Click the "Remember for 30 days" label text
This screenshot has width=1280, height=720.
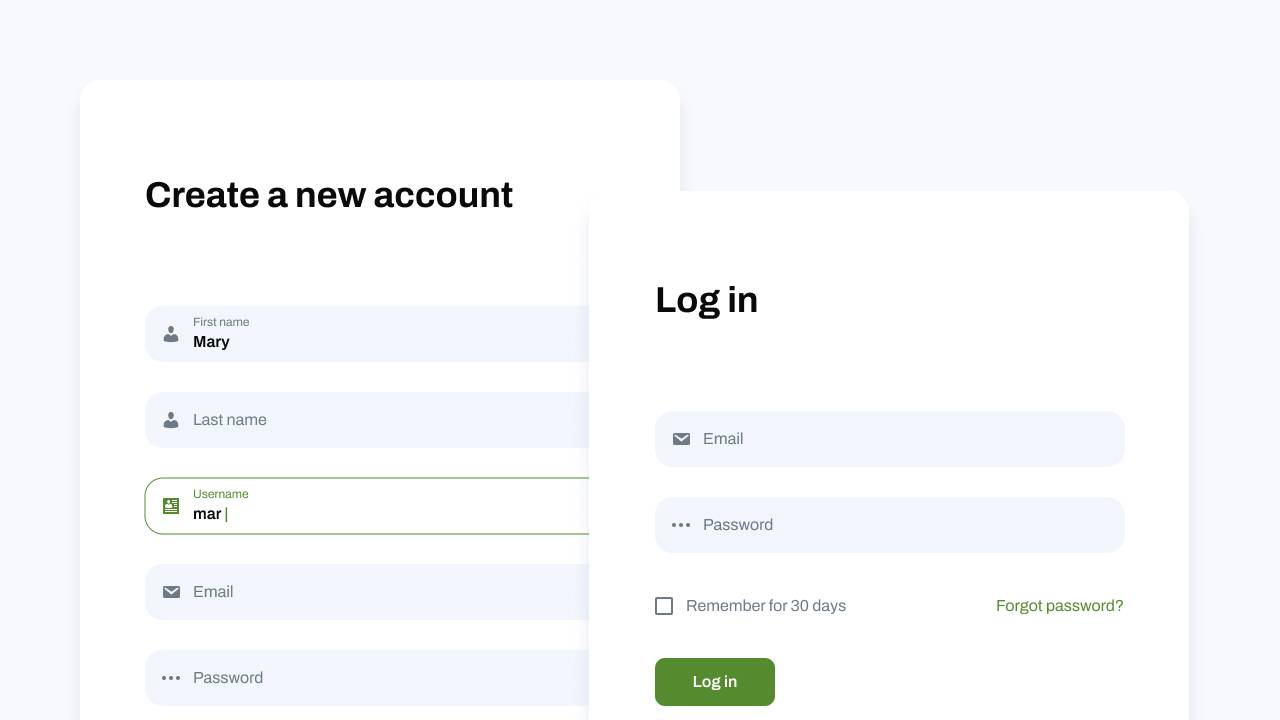[766, 606]
